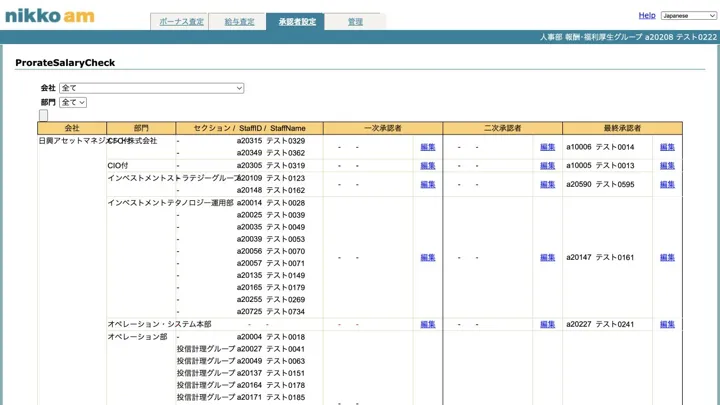Click the small button below 部門 filter
The width and height of the screenshot is (720, 405).
[43, 115]
